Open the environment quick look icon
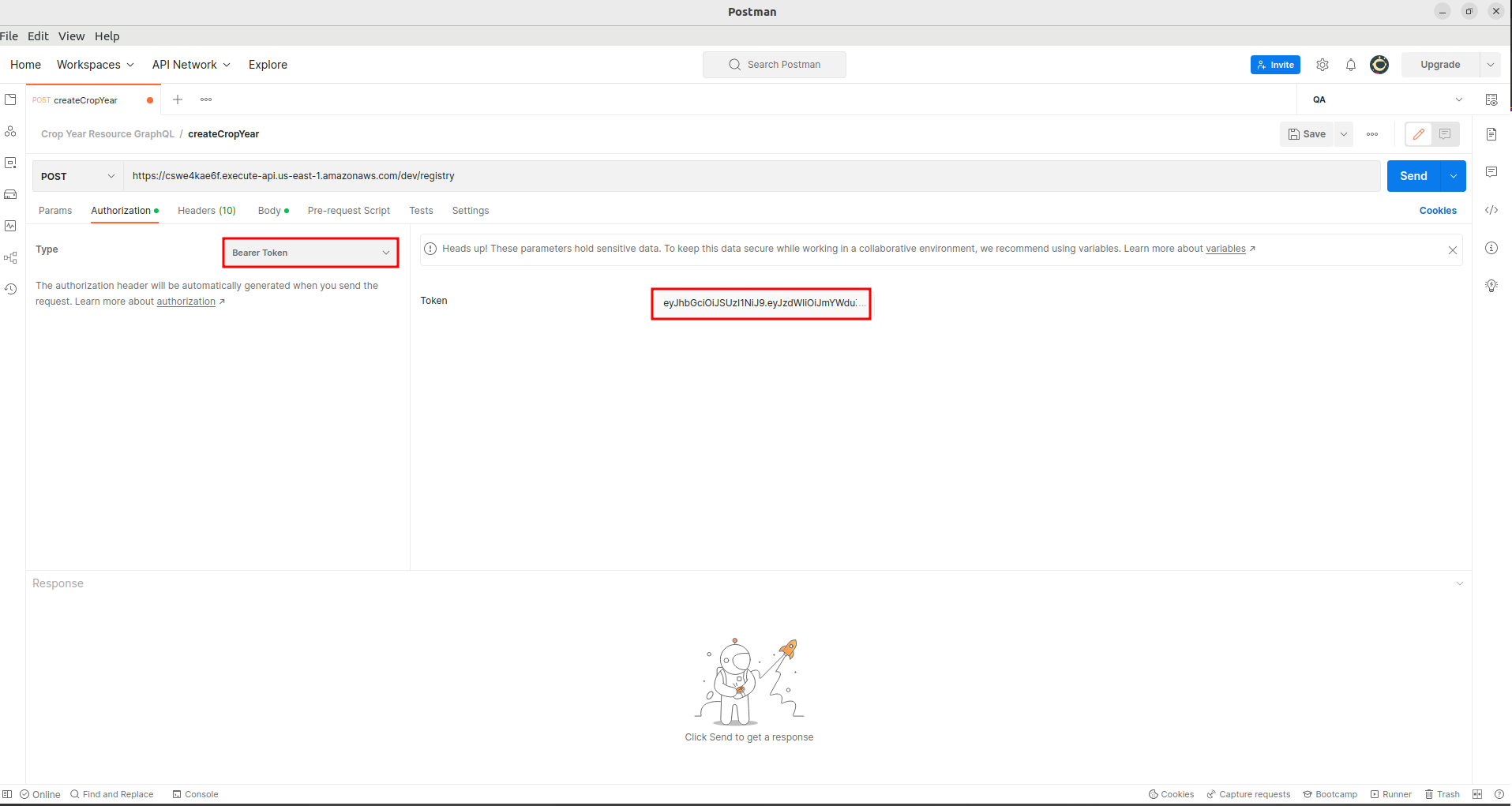 (x=1491, y=99)
